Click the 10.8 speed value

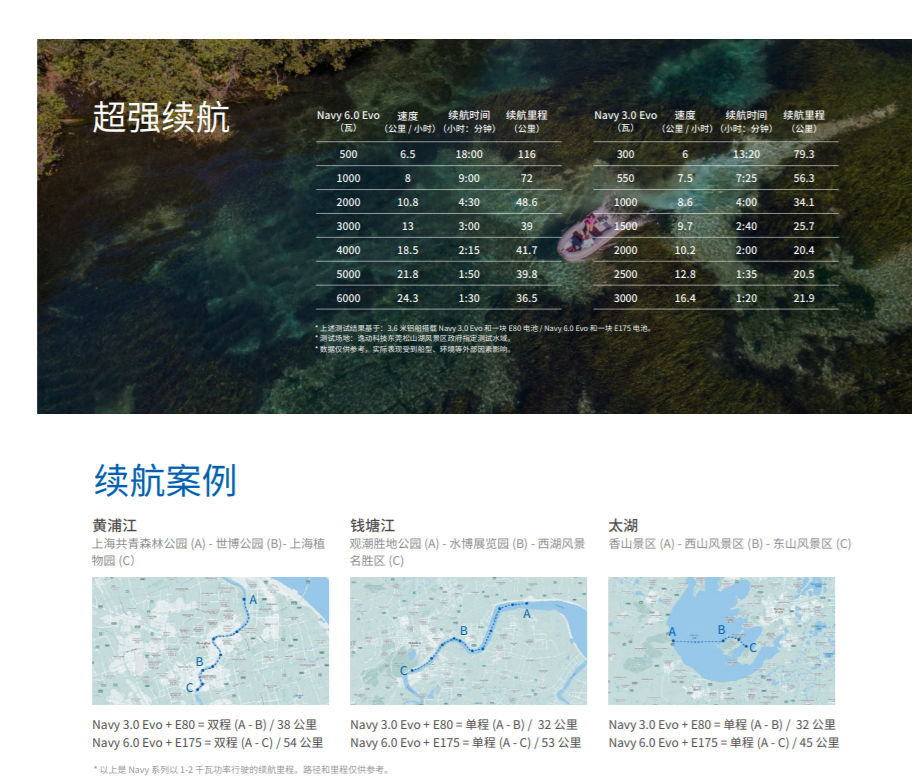pos(408,202)
